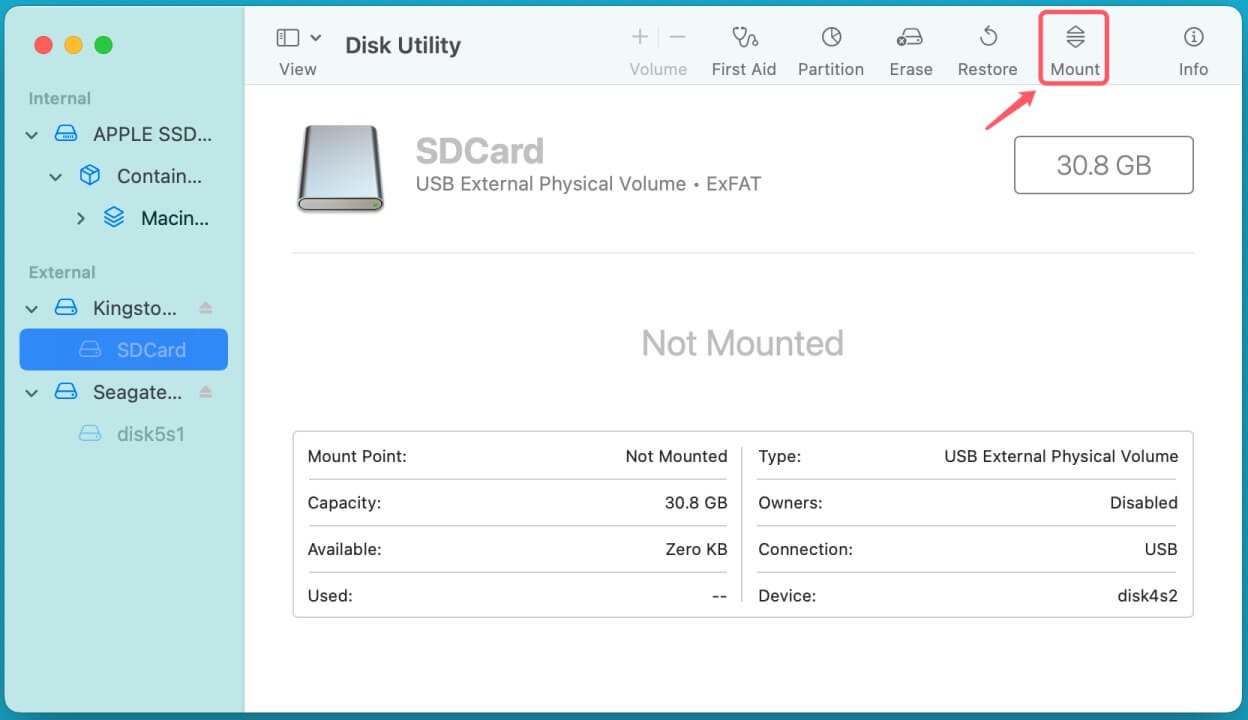Open the View options dropdown
The image size is (1248, 720).
[x=315, y=36]
